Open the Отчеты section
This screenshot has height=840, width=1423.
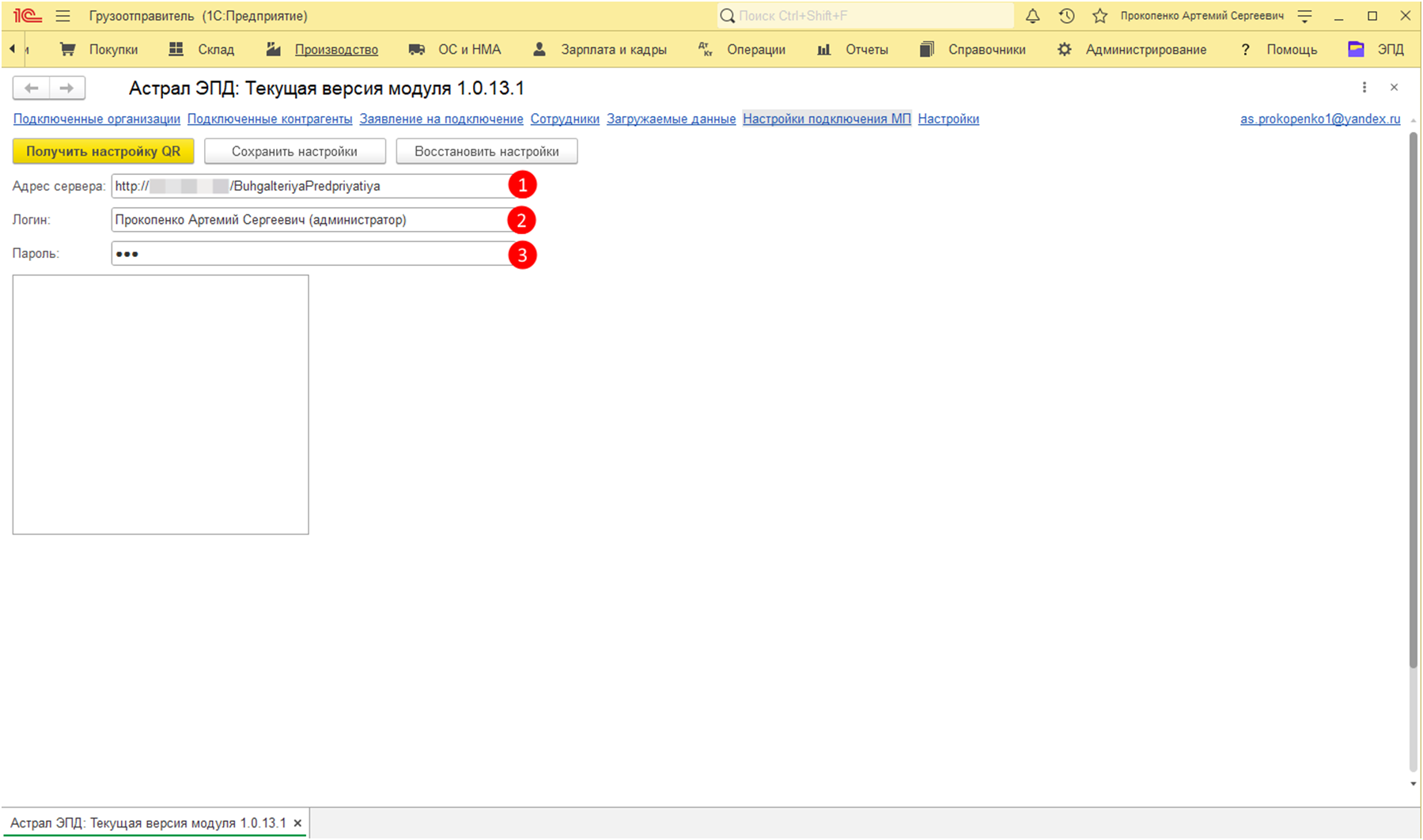pyautogui.click(x=867, y=49)
